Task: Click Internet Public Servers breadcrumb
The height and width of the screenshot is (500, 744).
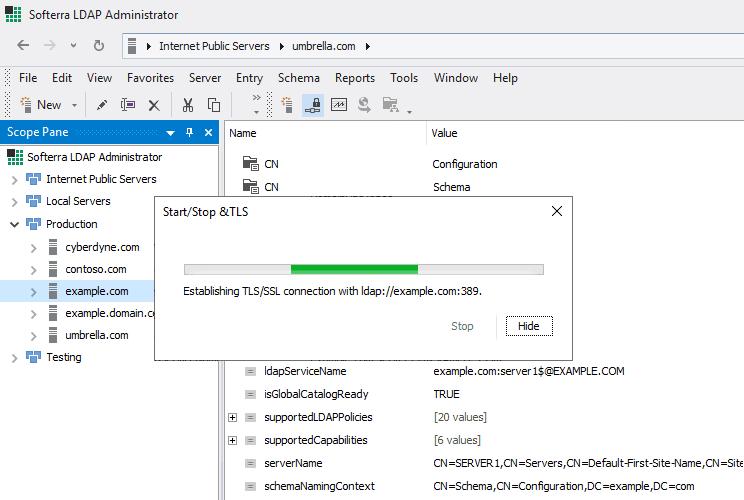Action: (214, 46)
